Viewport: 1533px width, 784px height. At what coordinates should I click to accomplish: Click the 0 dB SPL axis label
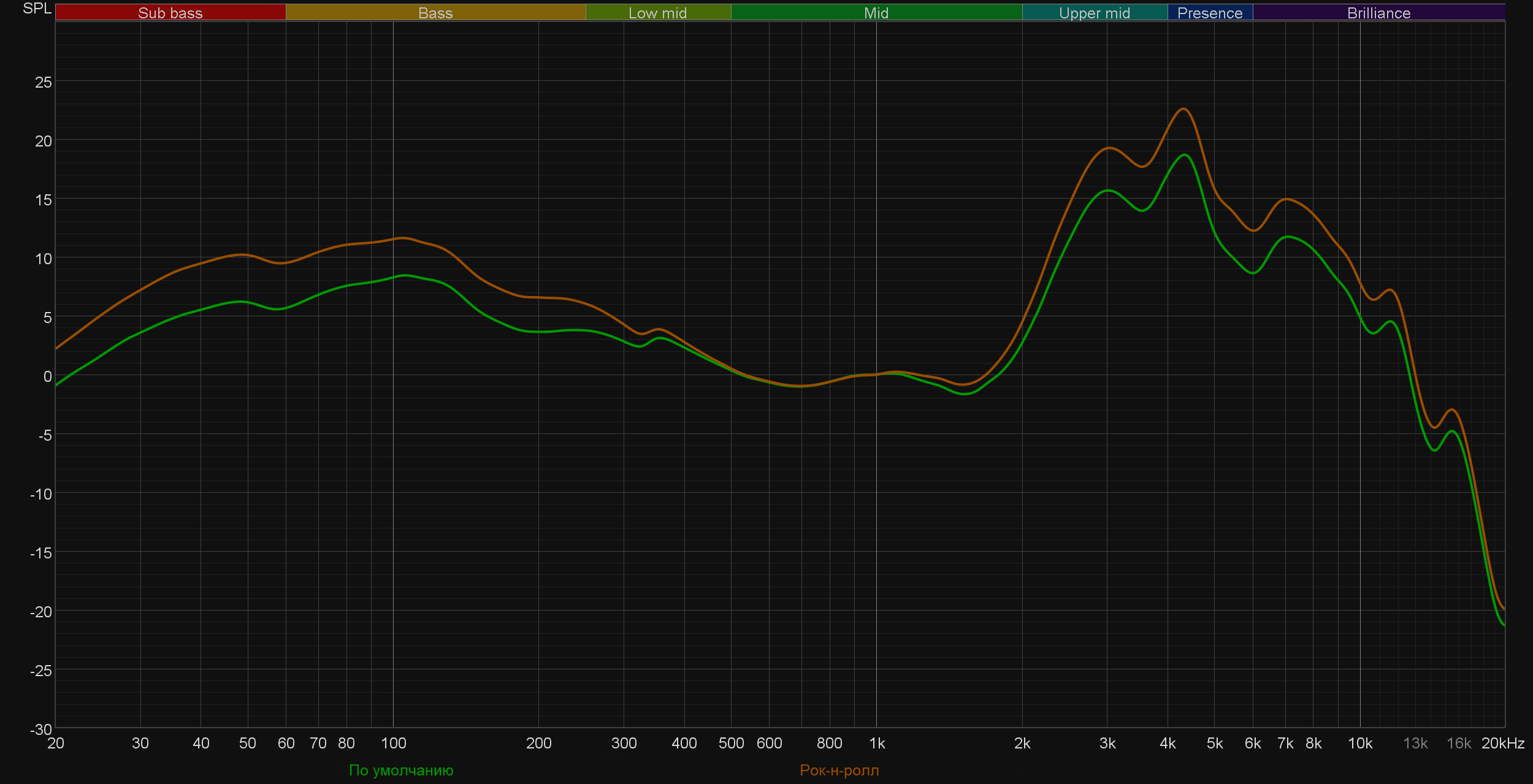click(x=47, y=376)
